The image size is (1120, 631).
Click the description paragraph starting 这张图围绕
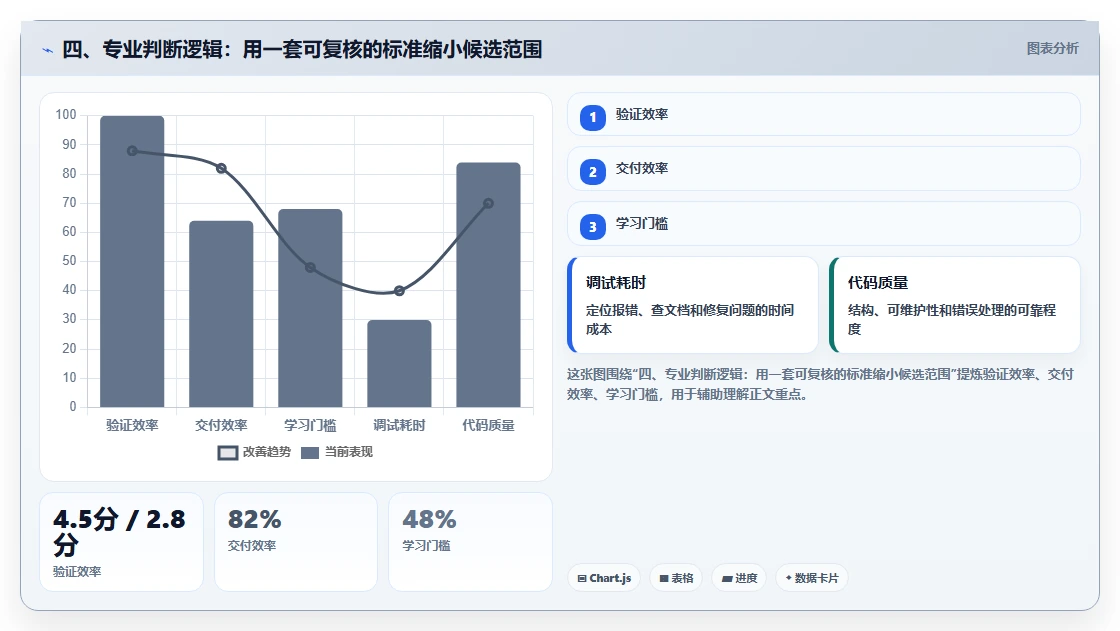821,384
